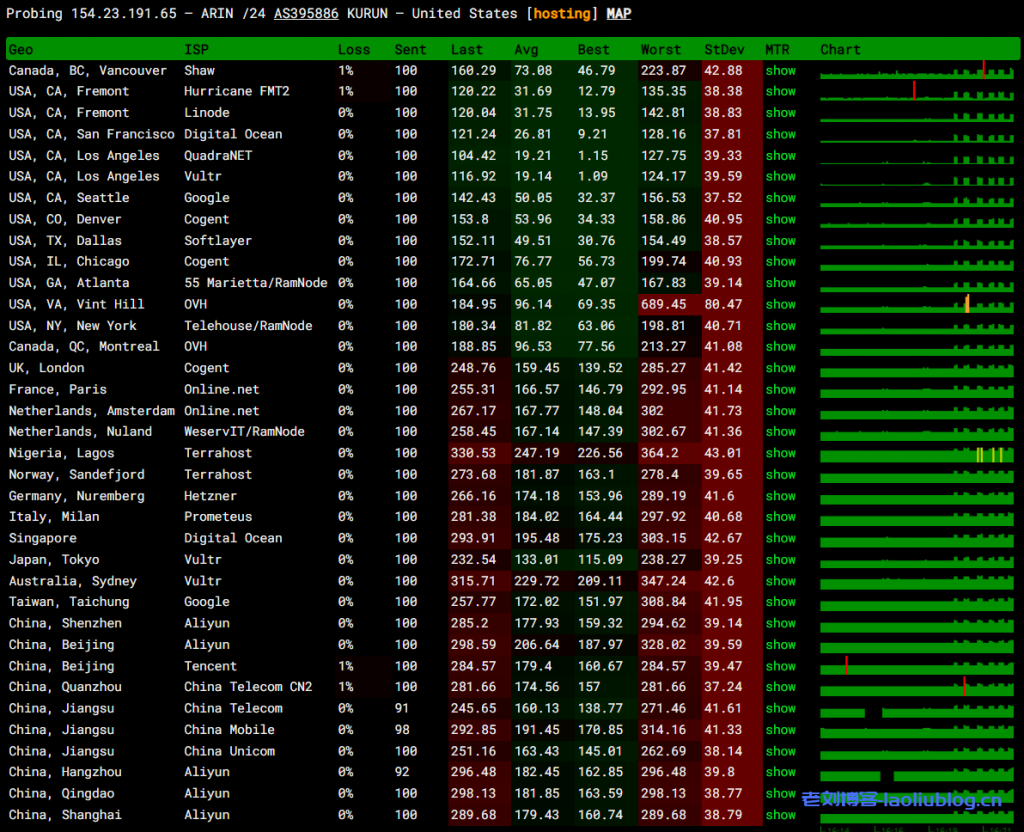
Task: Click the Loss column header
Action: point(354,50)
